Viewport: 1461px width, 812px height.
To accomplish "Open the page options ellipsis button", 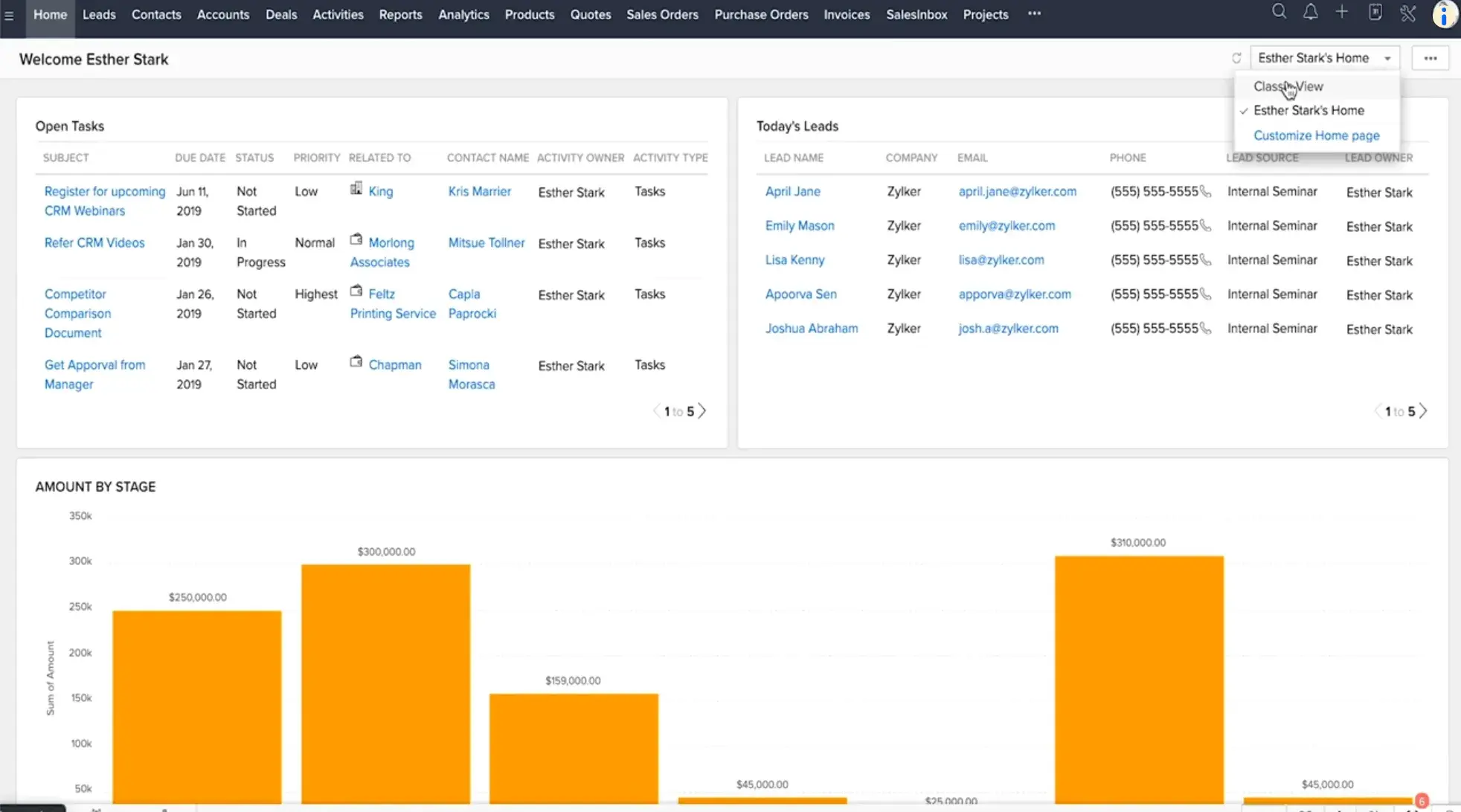I will point(1430,58).
